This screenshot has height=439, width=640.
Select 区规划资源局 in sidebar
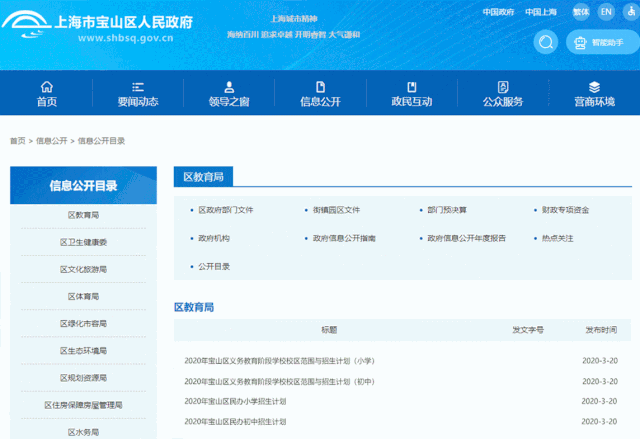[83, 378]
